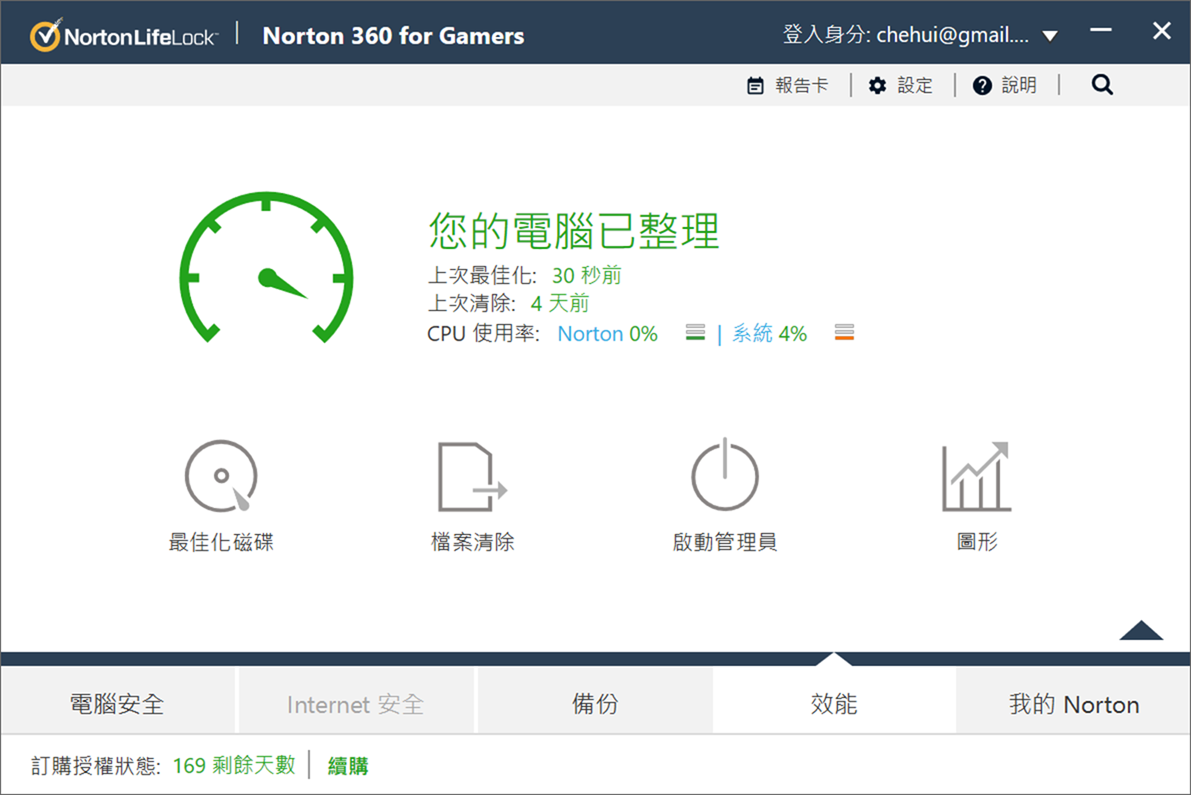Click the Optimize Disk (最佳化磁碟) icon
The width and height of the screenshot is (1191, 795).
tap(221, 477)
